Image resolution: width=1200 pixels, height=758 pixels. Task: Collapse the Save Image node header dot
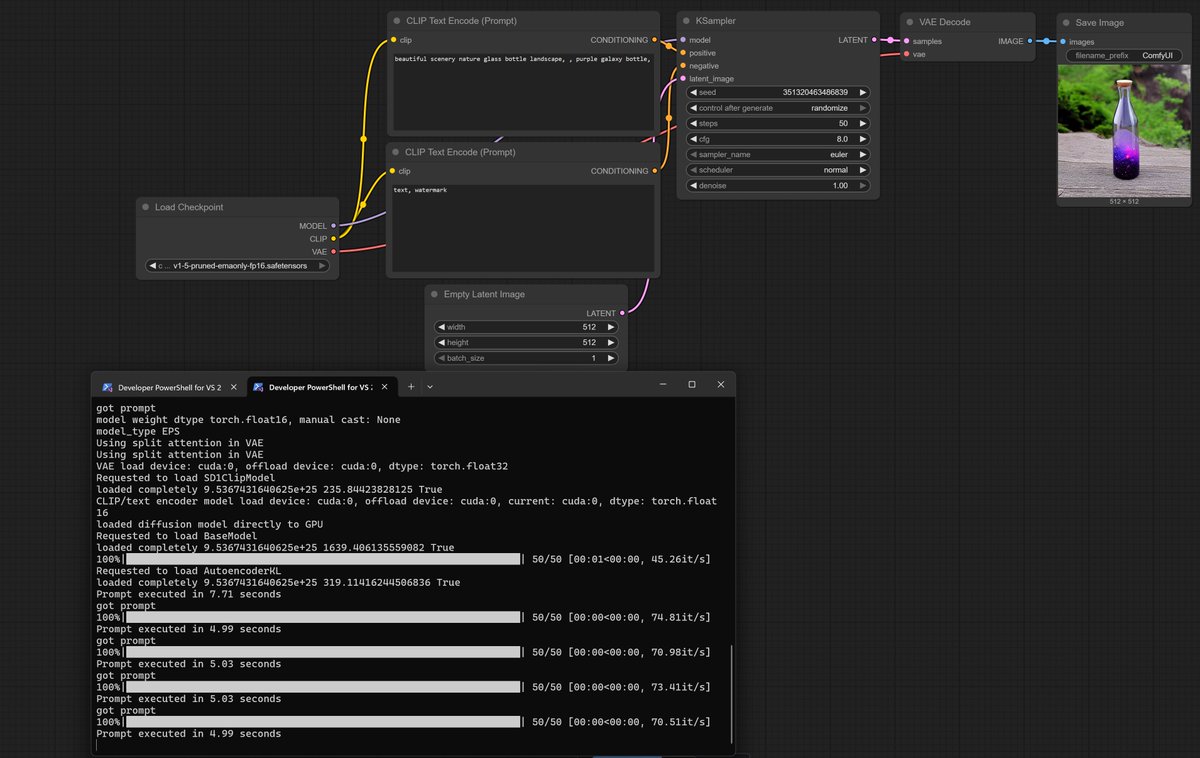(1066, 22)
